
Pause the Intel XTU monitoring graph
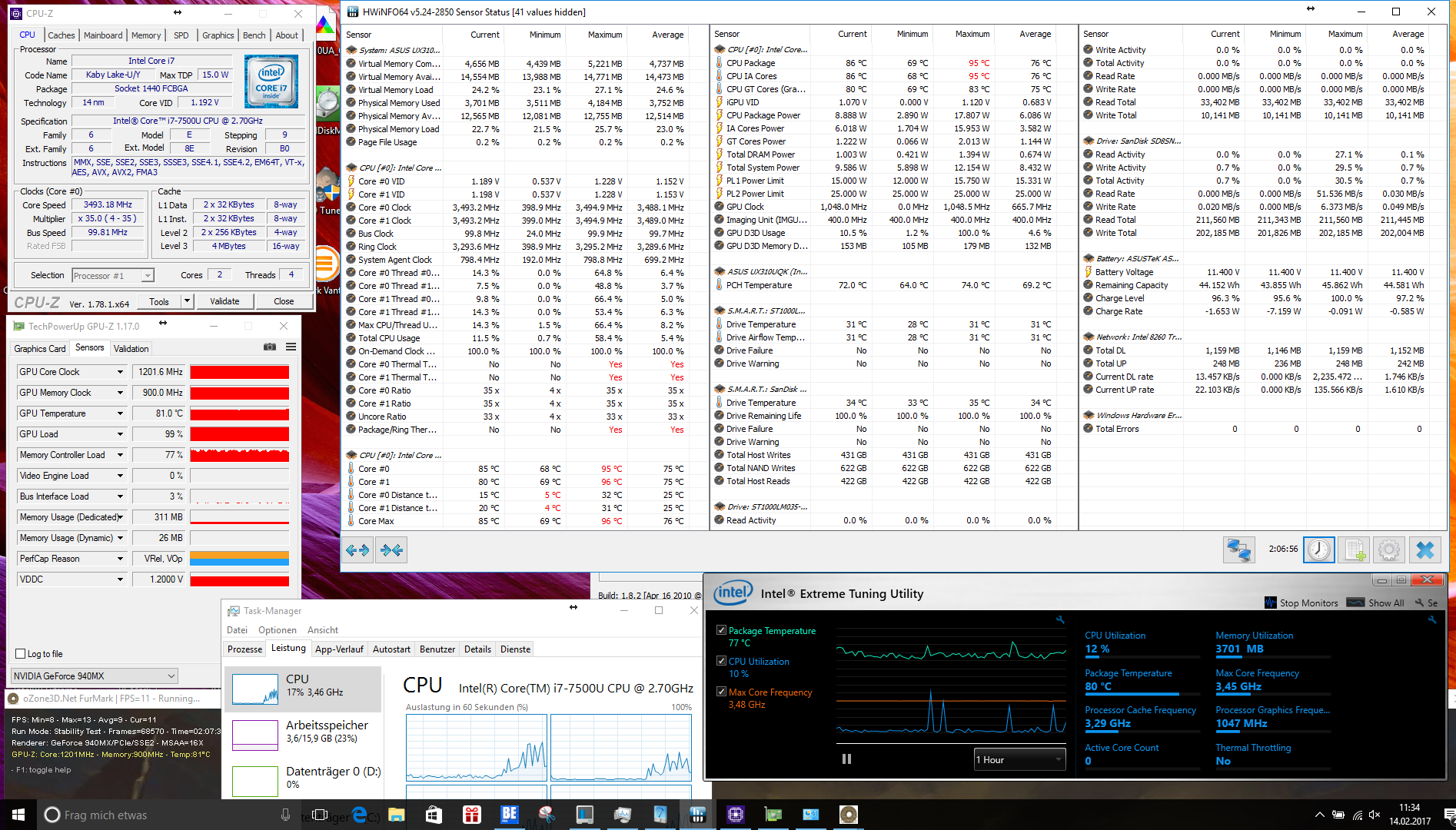[x=846, y=759]
